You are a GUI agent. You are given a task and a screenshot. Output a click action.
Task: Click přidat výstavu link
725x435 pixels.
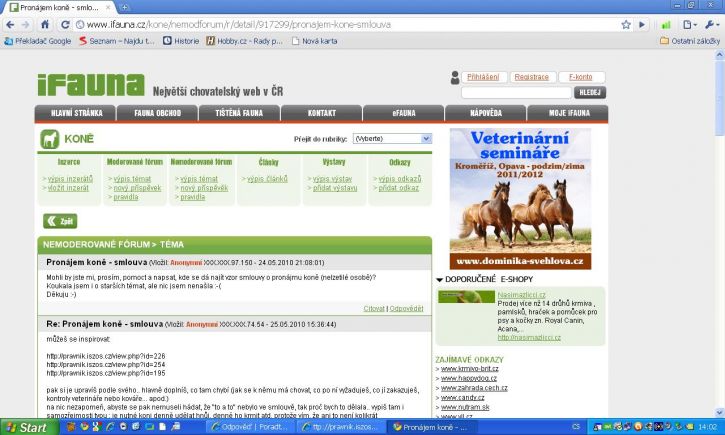point(335,188)
